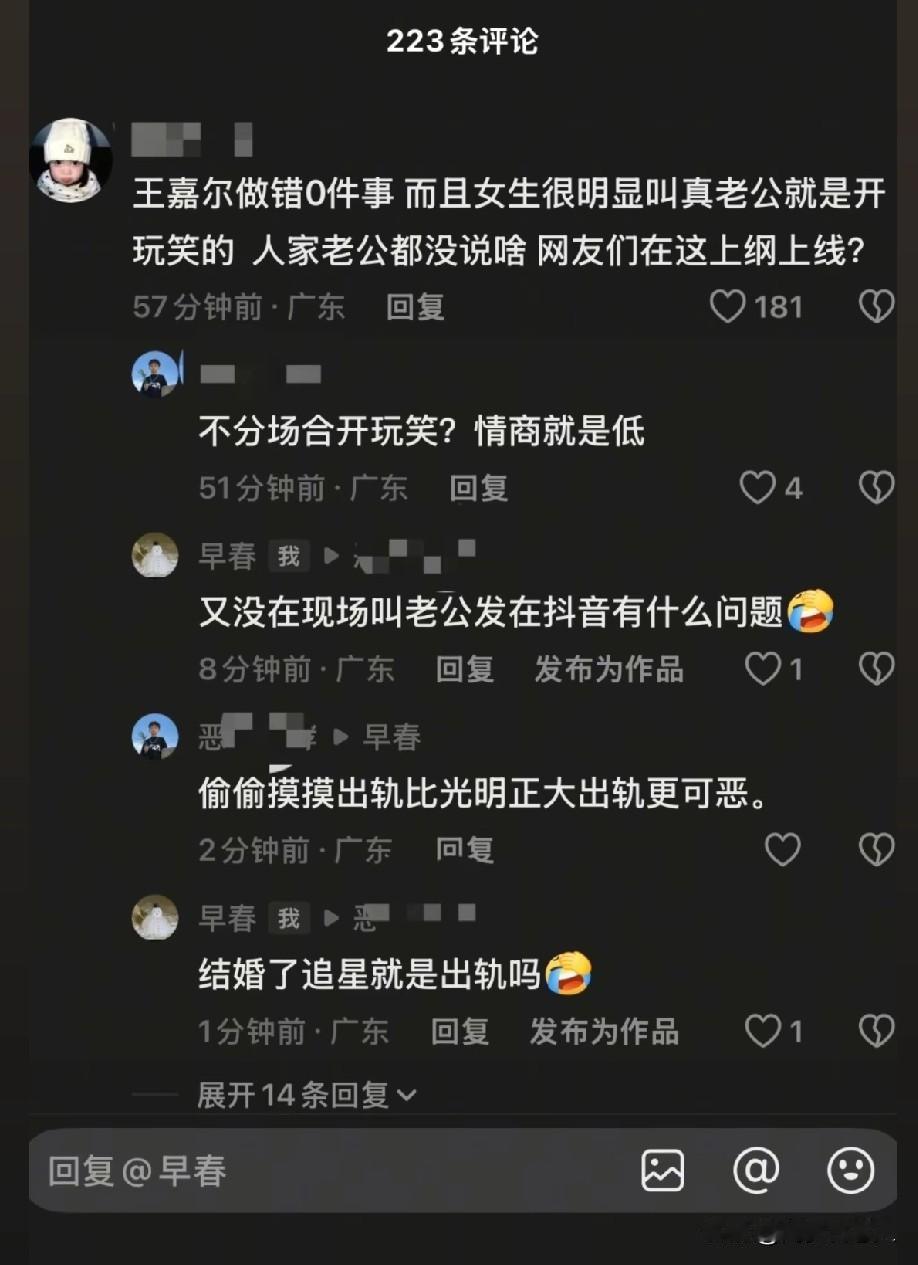This screenshot has width=918, height=1265.
Task: Open top commenter's avatar with white hat
Action: pos(70,160)
